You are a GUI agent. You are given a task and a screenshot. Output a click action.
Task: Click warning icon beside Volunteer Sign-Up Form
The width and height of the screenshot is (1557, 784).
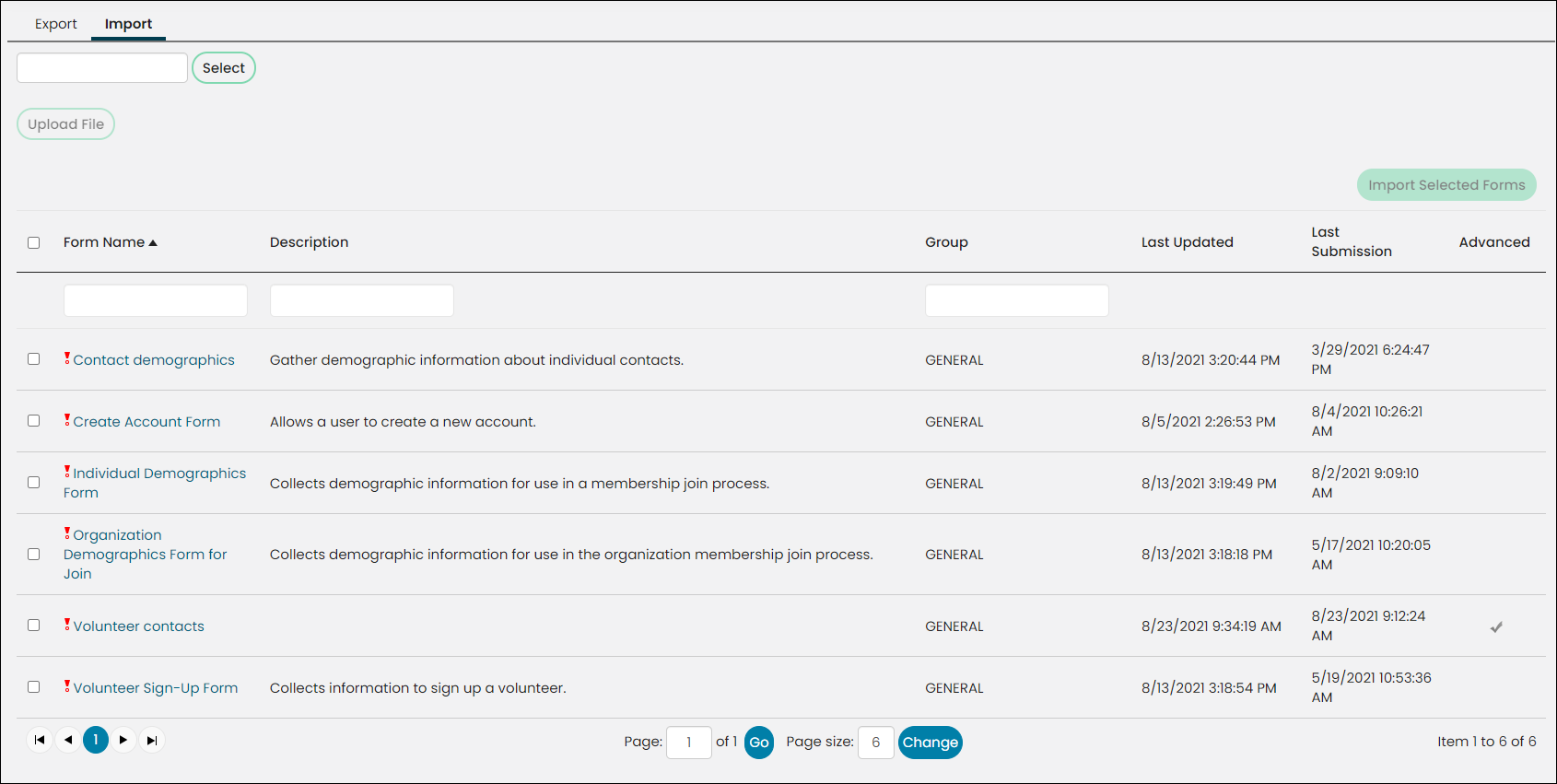(67, 686)
